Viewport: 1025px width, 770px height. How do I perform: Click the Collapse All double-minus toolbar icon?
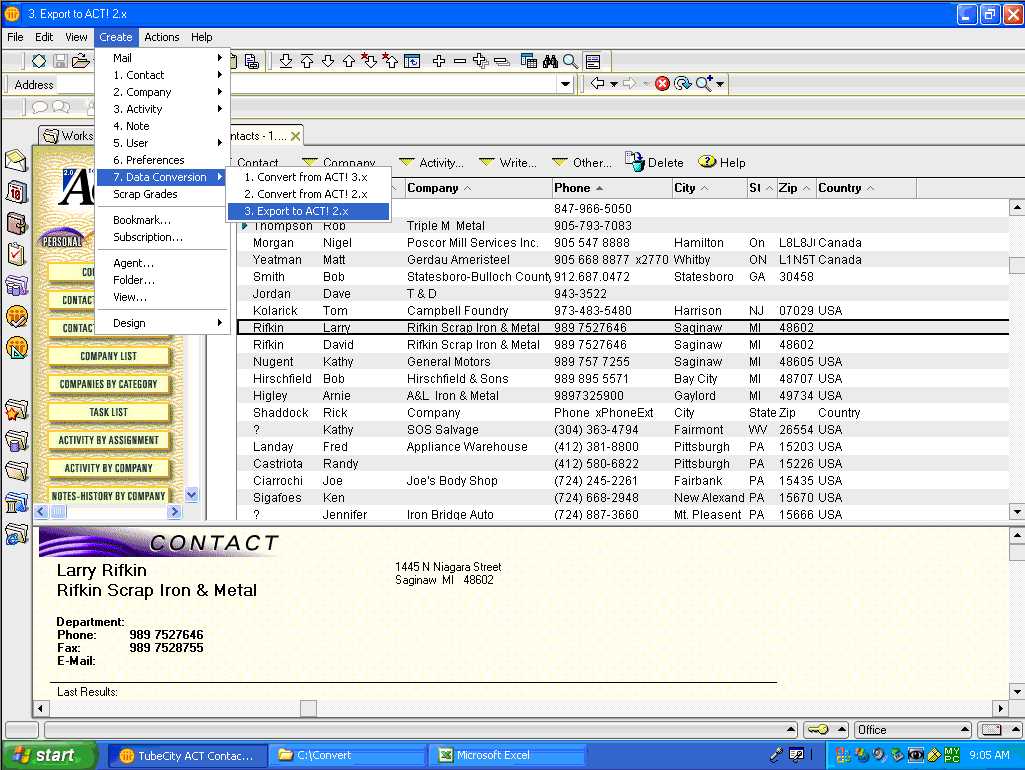click(x=501, y=61)
